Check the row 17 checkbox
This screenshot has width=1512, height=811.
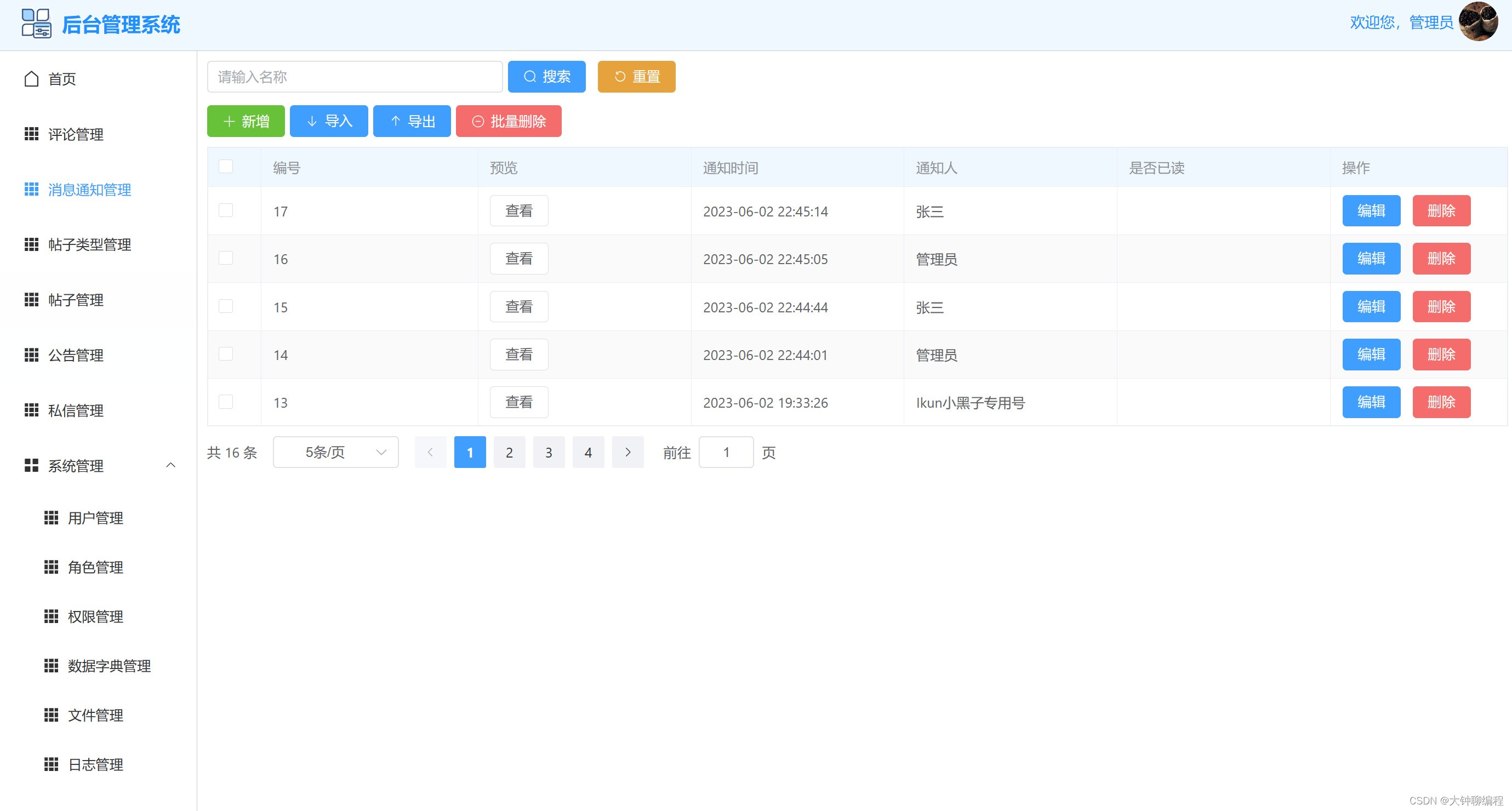(226, 210)
